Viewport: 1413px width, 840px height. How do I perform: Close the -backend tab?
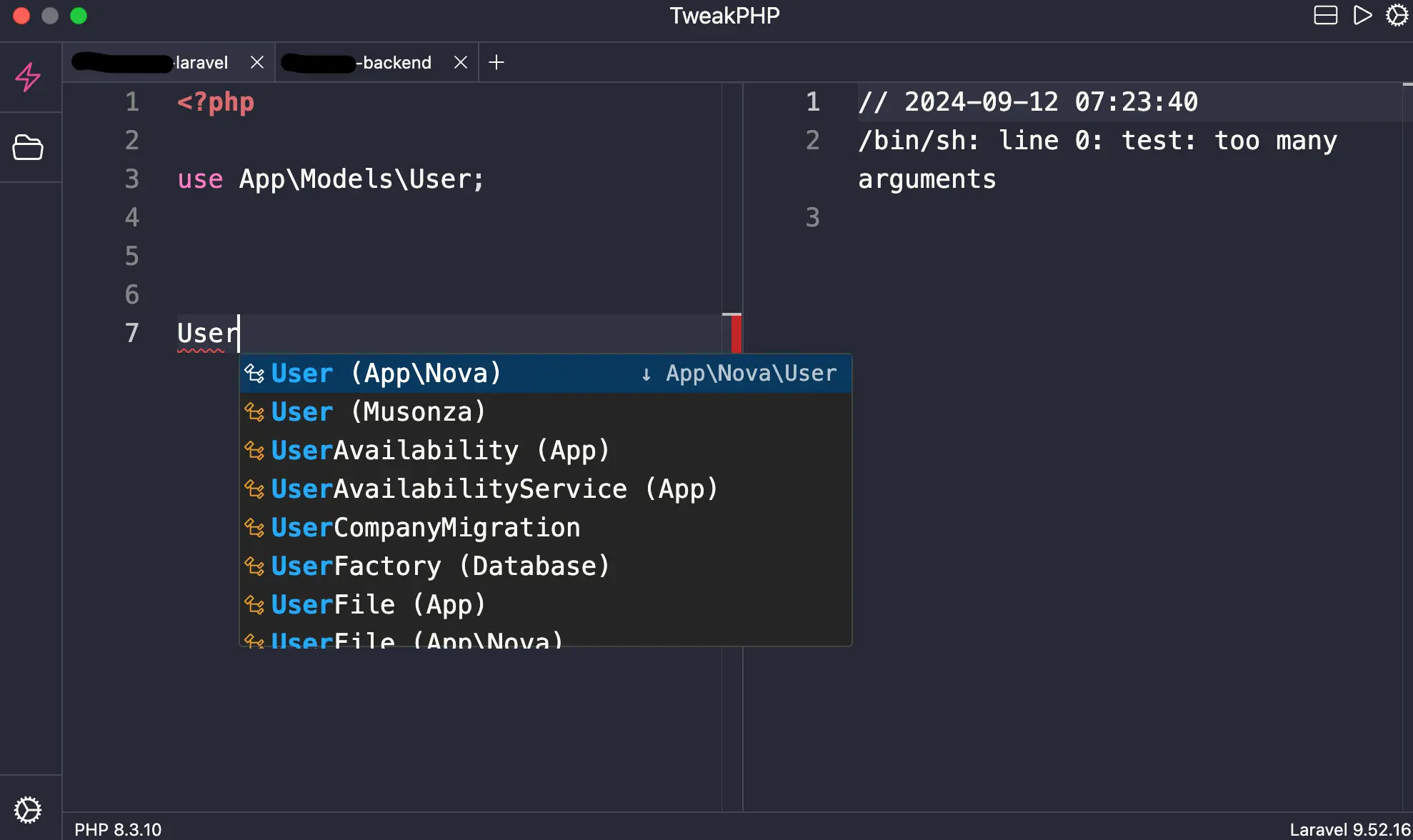pos(460,62)
